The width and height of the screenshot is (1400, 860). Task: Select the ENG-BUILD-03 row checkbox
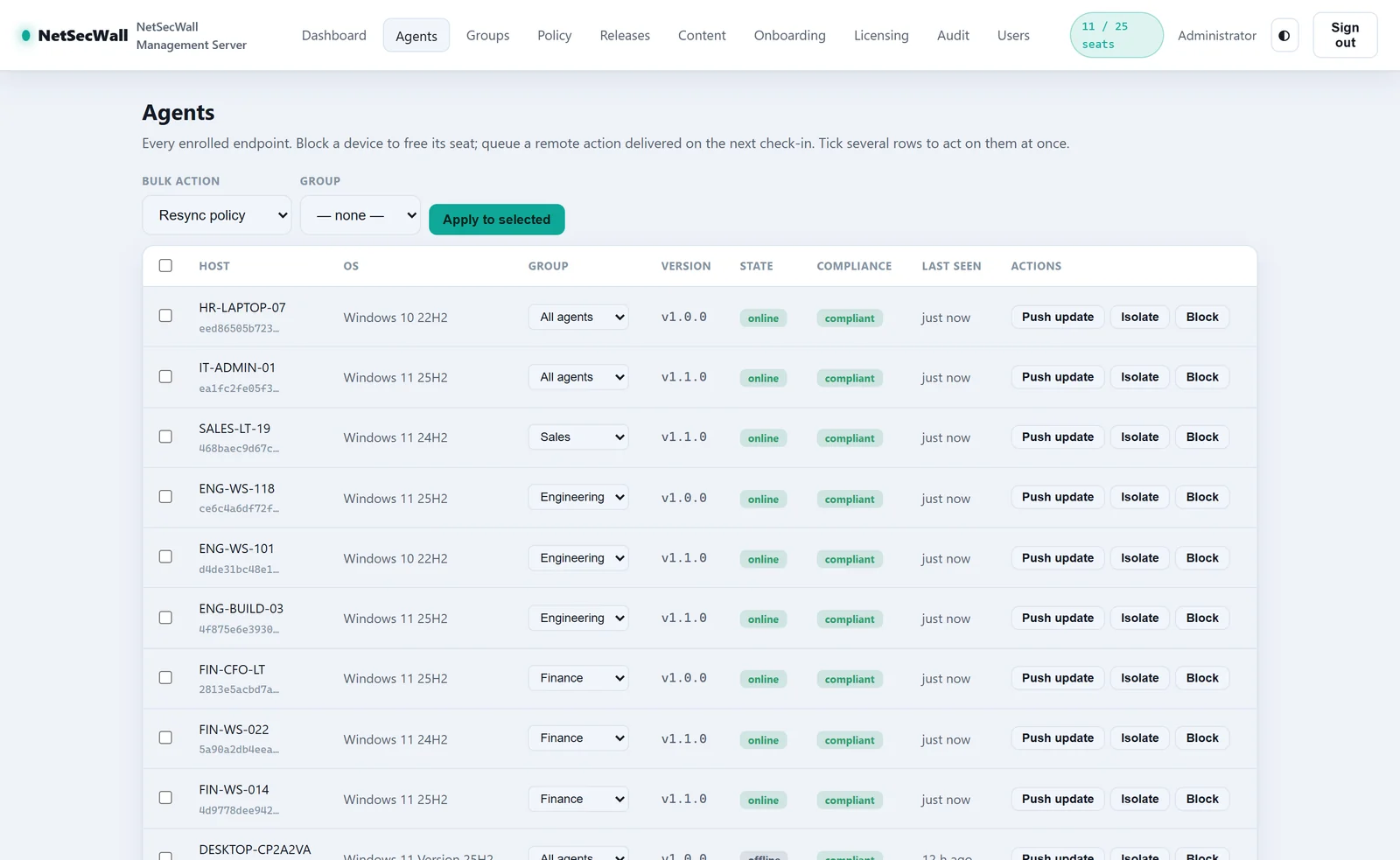[165, 618]
